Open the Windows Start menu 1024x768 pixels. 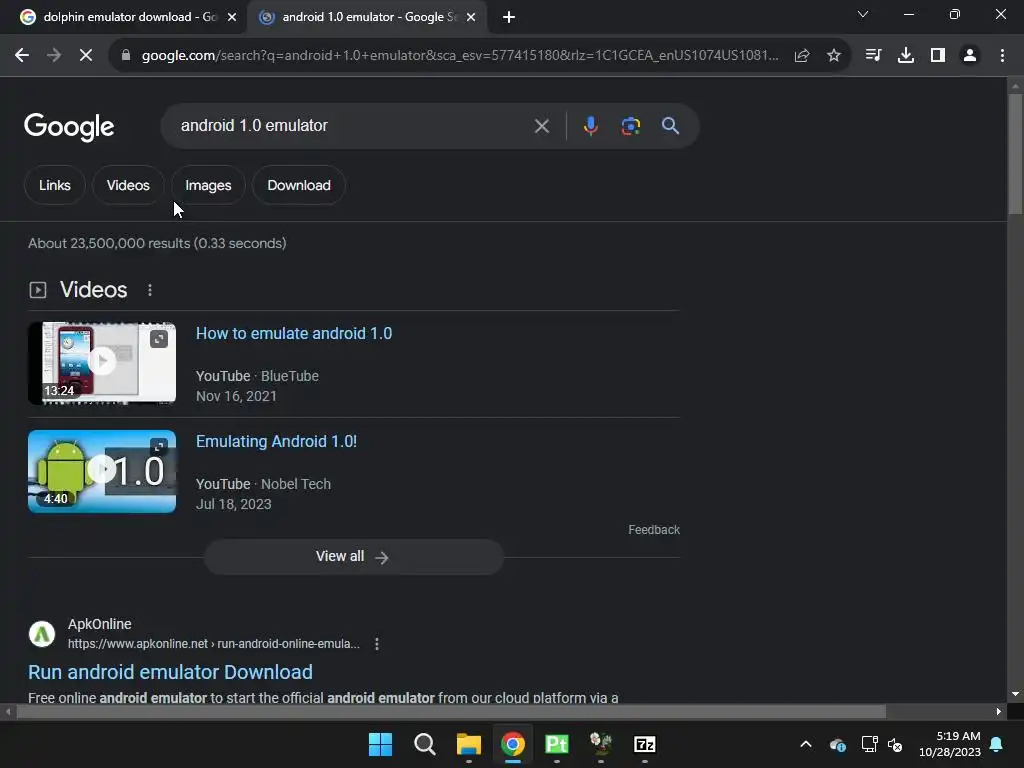(x=380, y=744)
